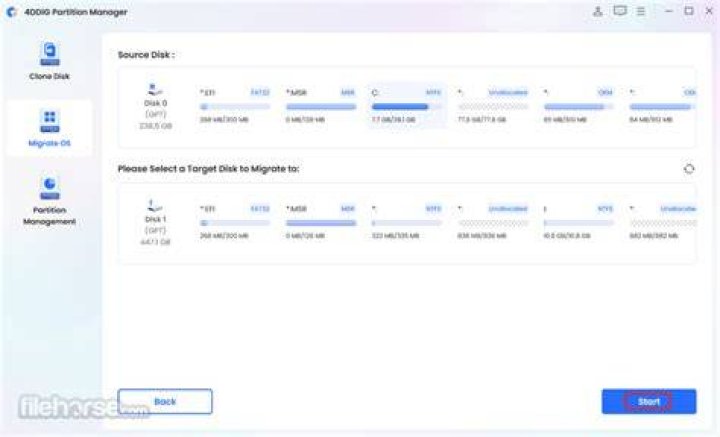
Task: Click the C: partition usage bar
Action: [x=406, y=107]
